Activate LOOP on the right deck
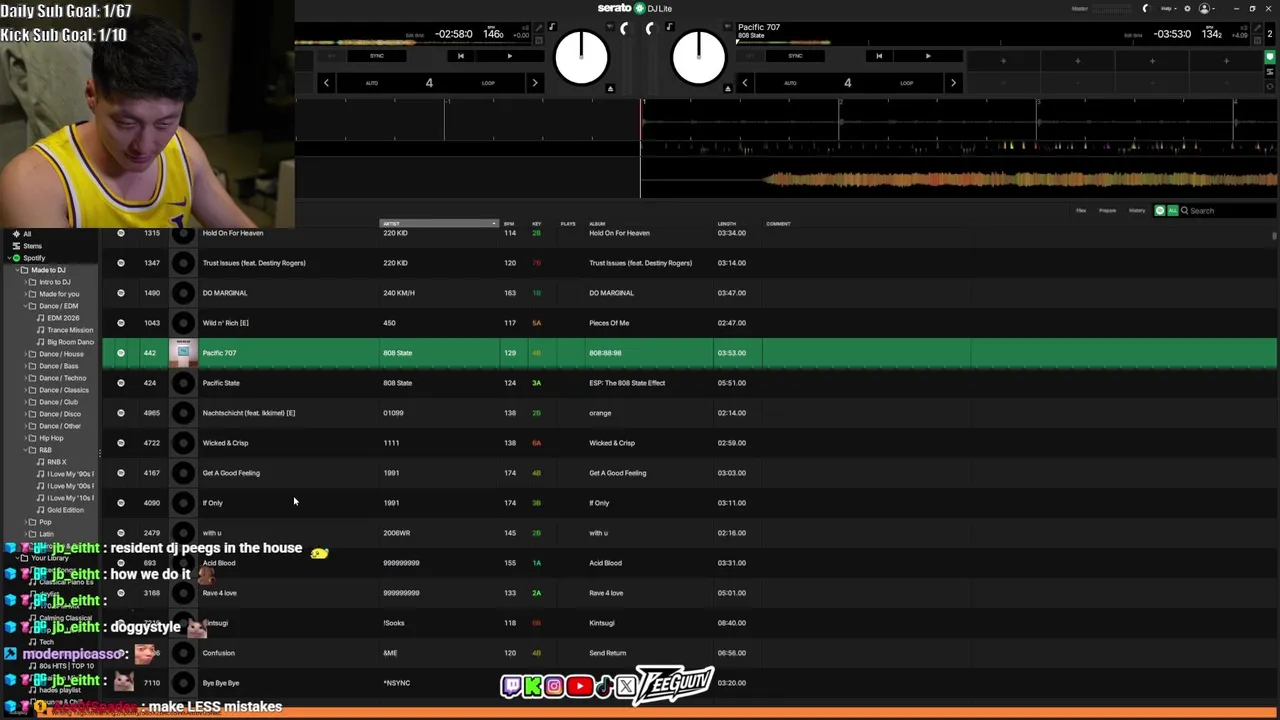Image resolution: width=1280 pixels, height=720 pixels. 906,83
